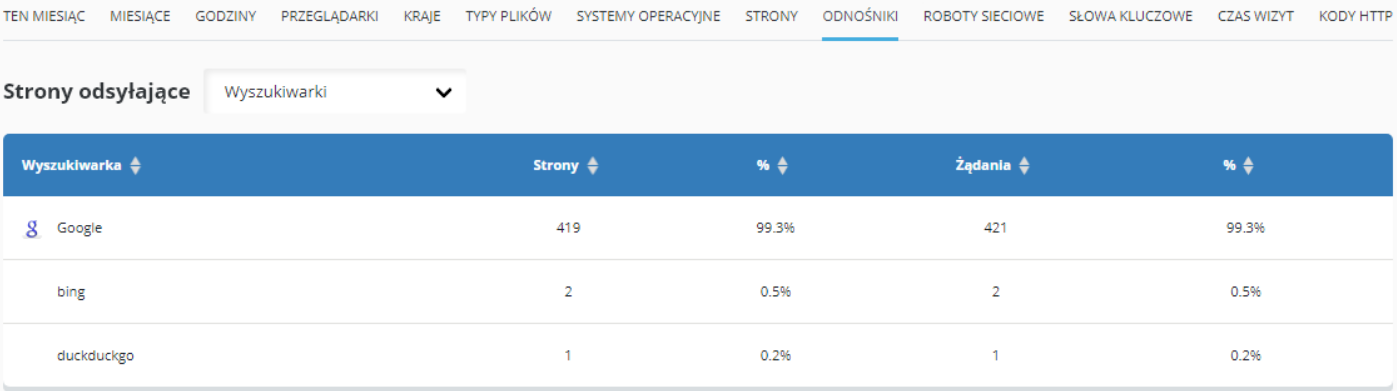Switch to the MIESIĄCE tab

[x=141, y=17]
